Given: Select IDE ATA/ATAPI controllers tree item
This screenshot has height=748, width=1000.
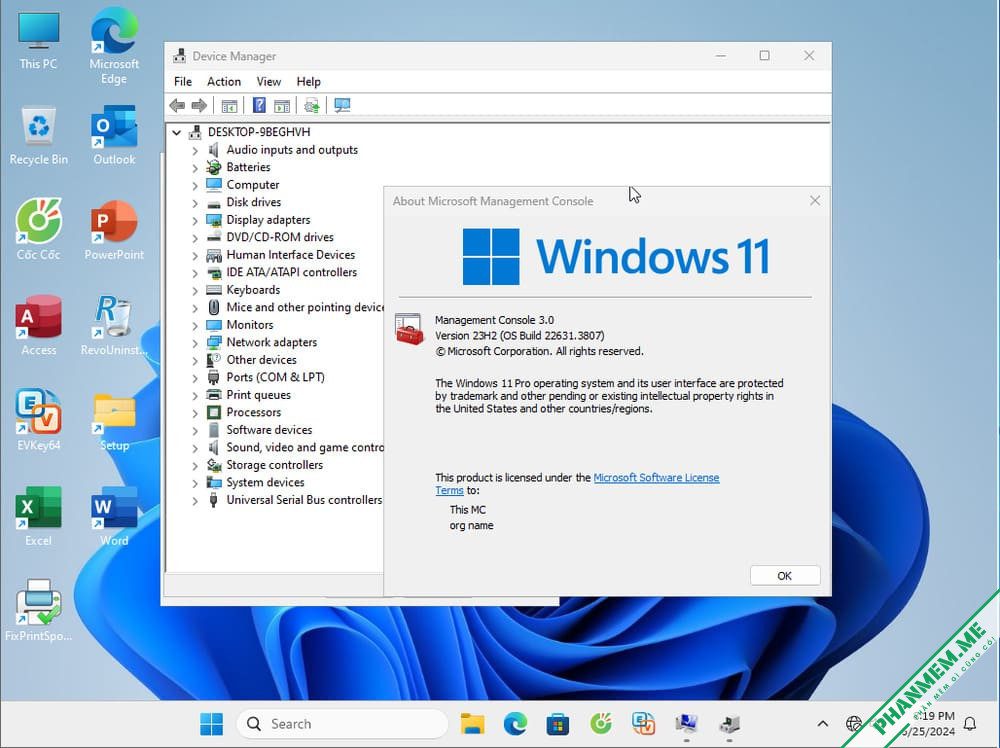Looking at the screenshot, I should coord(291,272).
